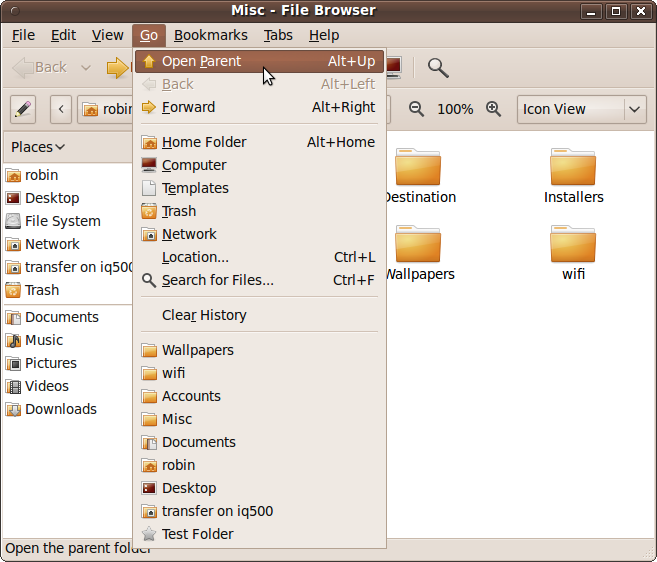Open the File menu

point(23,35)
